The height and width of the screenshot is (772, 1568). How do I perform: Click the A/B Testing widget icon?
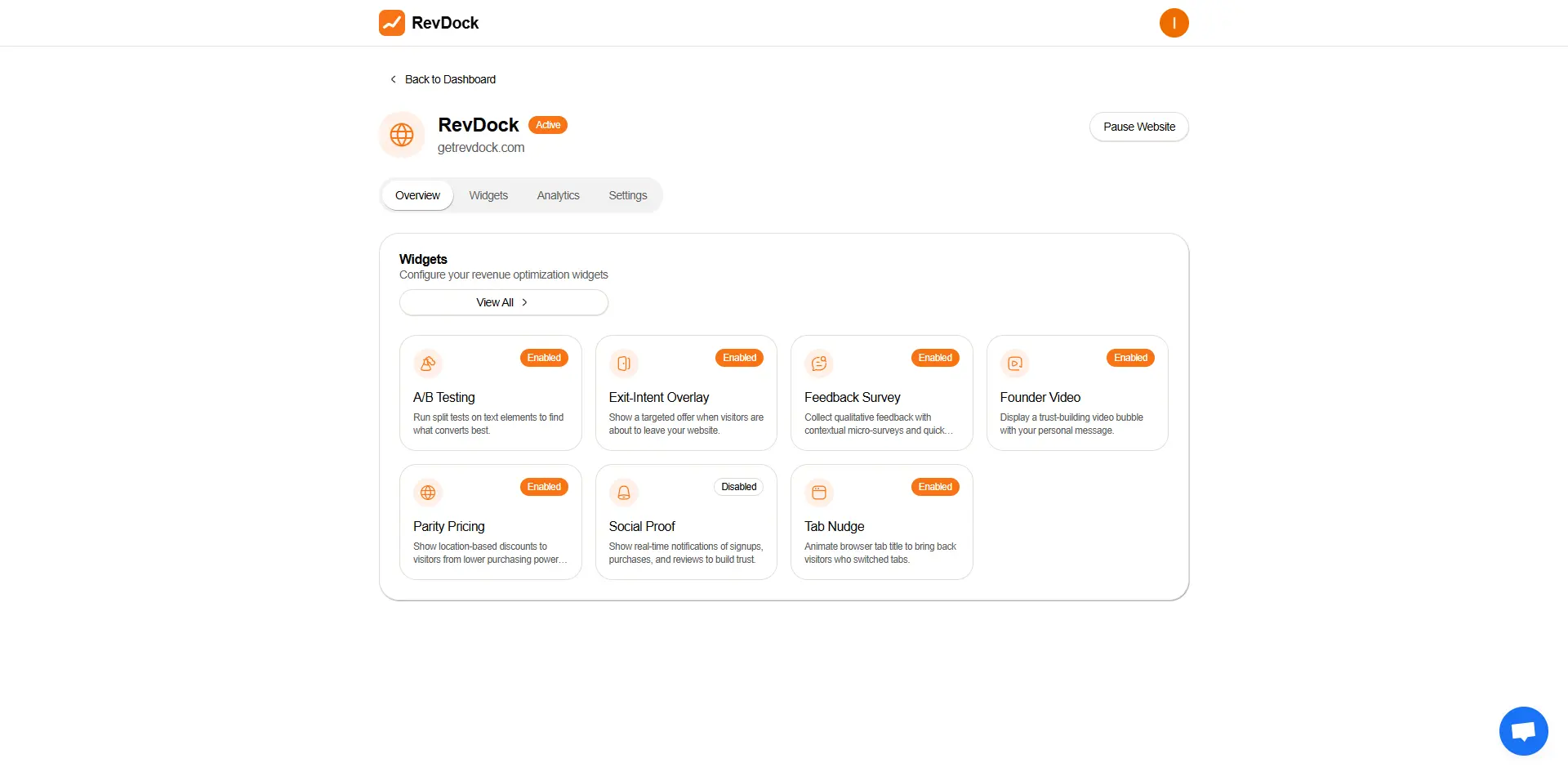tap(428, 364)
